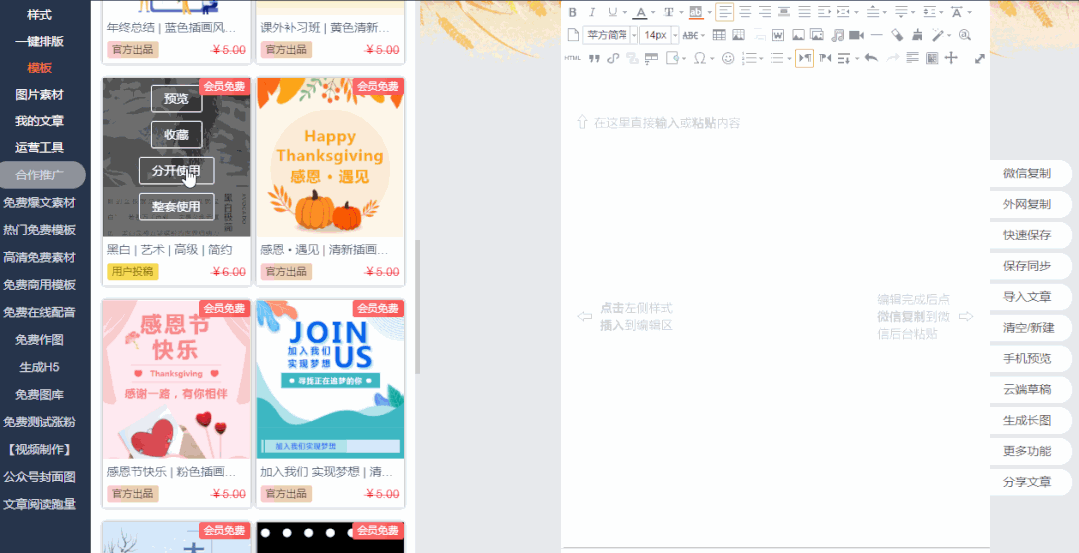This screenshot has height=553, width=1079.
Task: Open the 样式 menu in sidebar
Action: (39, 14)
